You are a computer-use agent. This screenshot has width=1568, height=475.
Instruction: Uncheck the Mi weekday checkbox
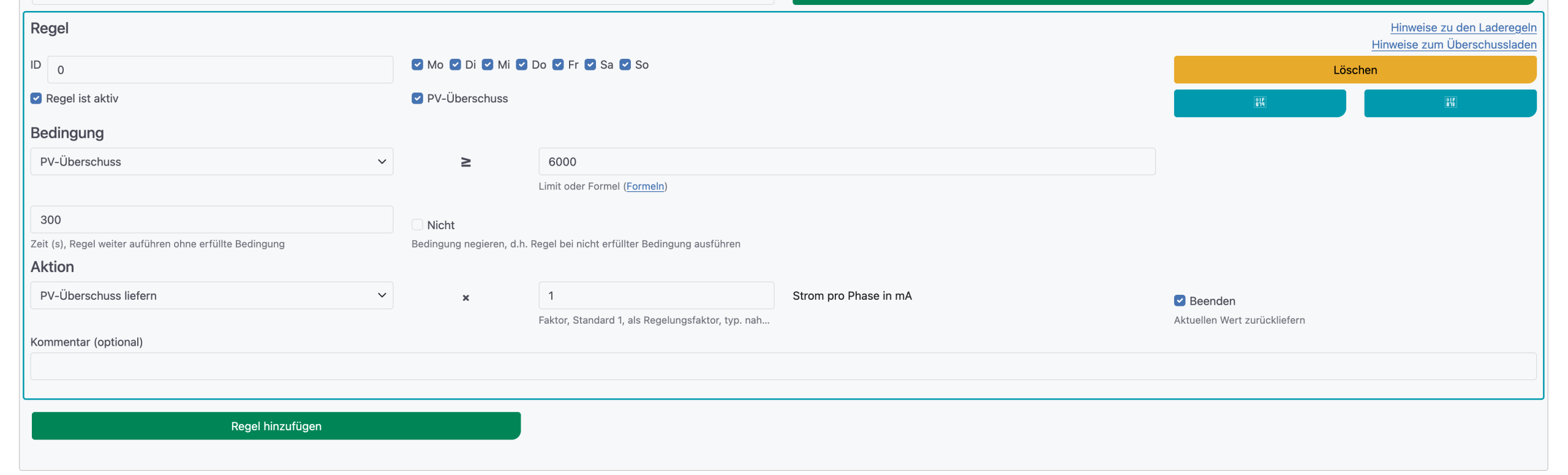[x=488, y=65]
